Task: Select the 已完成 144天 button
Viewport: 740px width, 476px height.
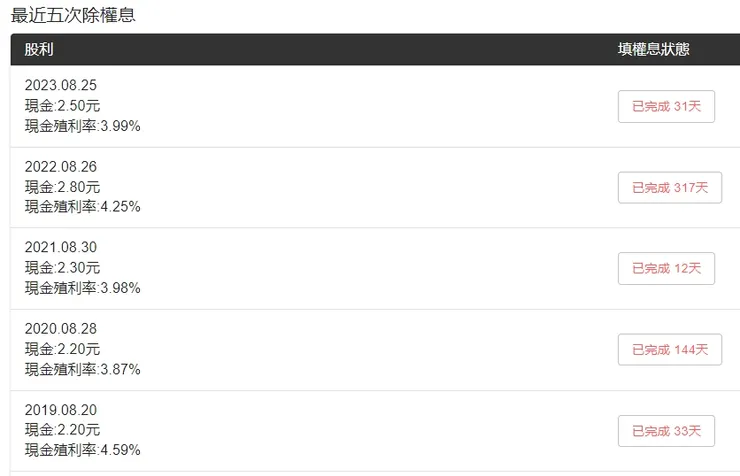Action: tap(669, 349)
